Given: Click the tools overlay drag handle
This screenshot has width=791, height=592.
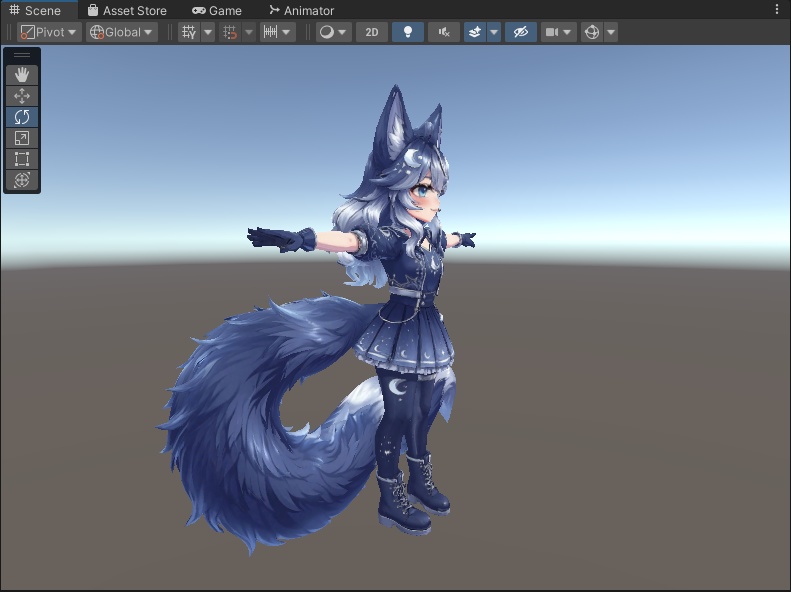Looking at the screenshot, I should point(22,55).
